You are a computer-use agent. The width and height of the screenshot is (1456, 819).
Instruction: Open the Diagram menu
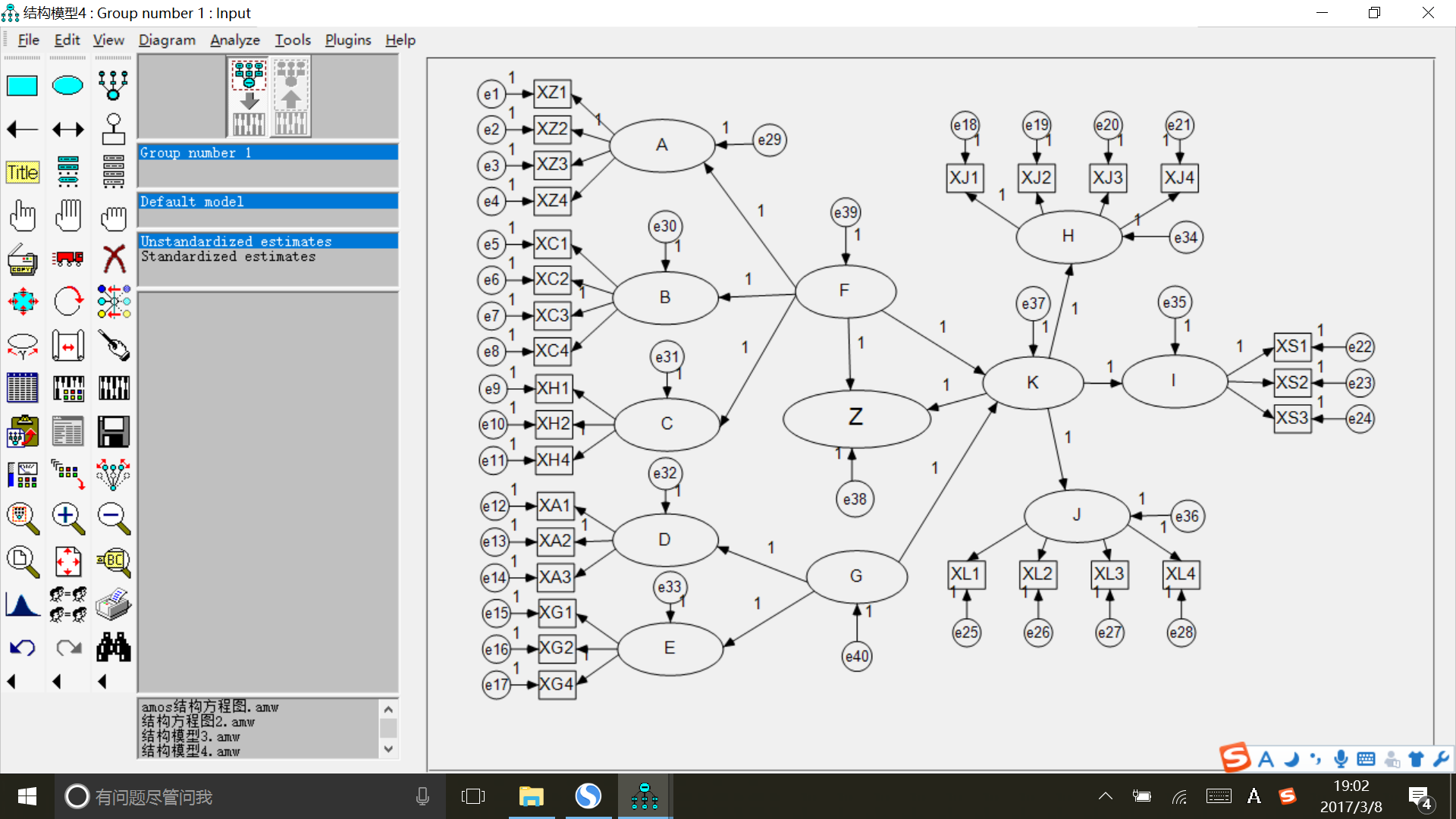tap(167, 40)
